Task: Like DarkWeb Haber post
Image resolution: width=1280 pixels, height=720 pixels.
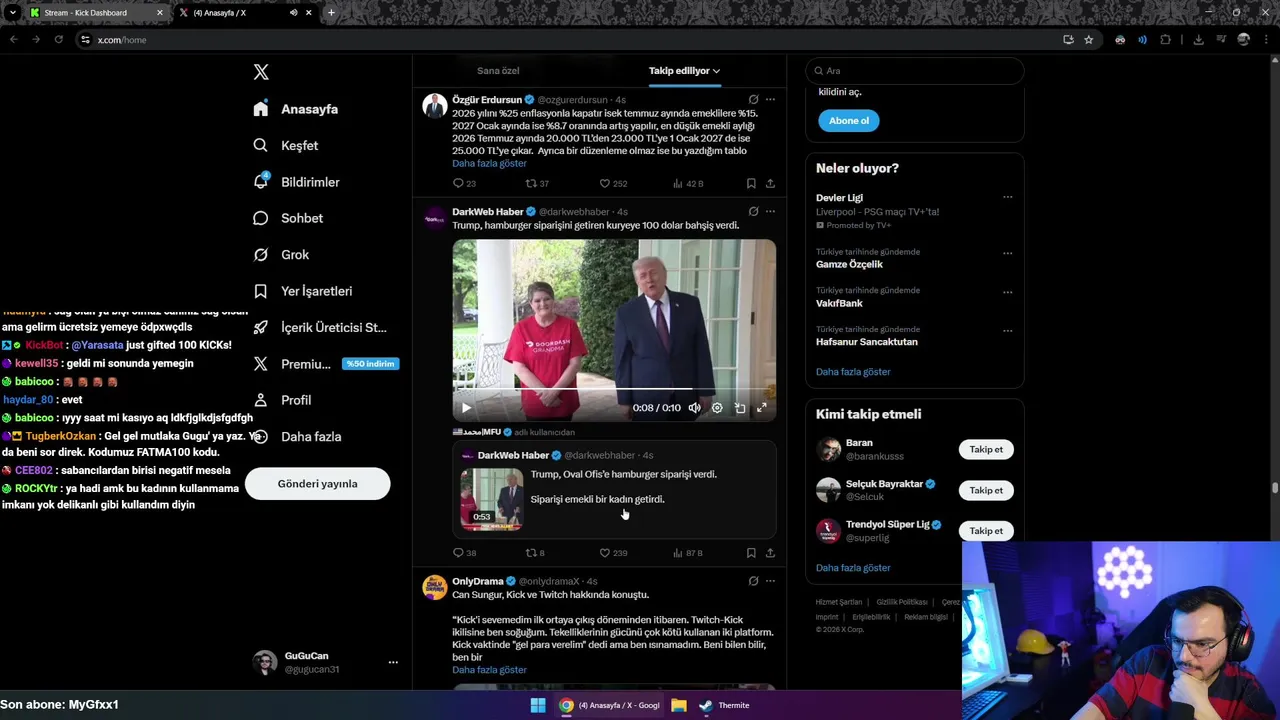Action: pyautogui.click(x=612, y=553)
